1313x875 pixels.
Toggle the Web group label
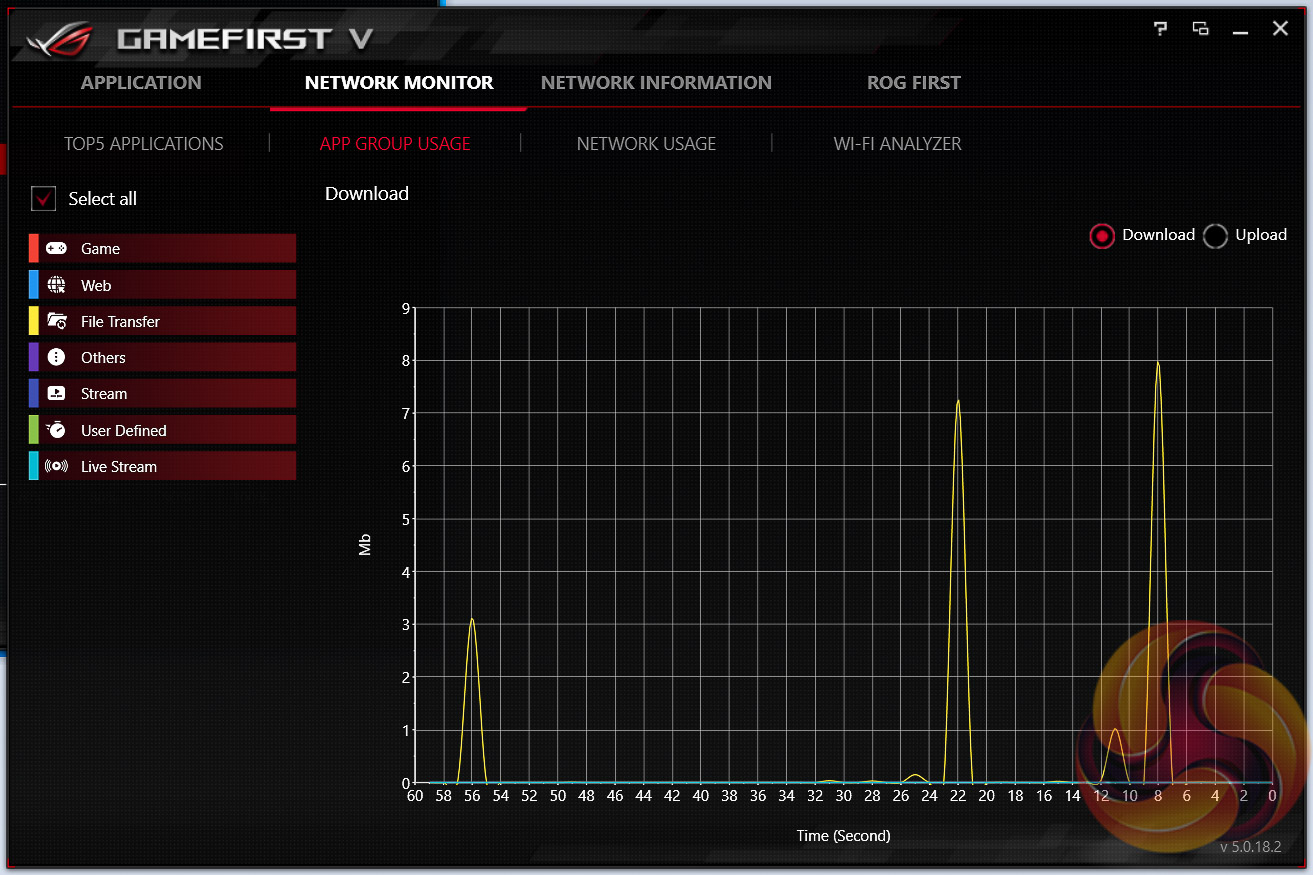pyautogui.click(x=96, y=285)
